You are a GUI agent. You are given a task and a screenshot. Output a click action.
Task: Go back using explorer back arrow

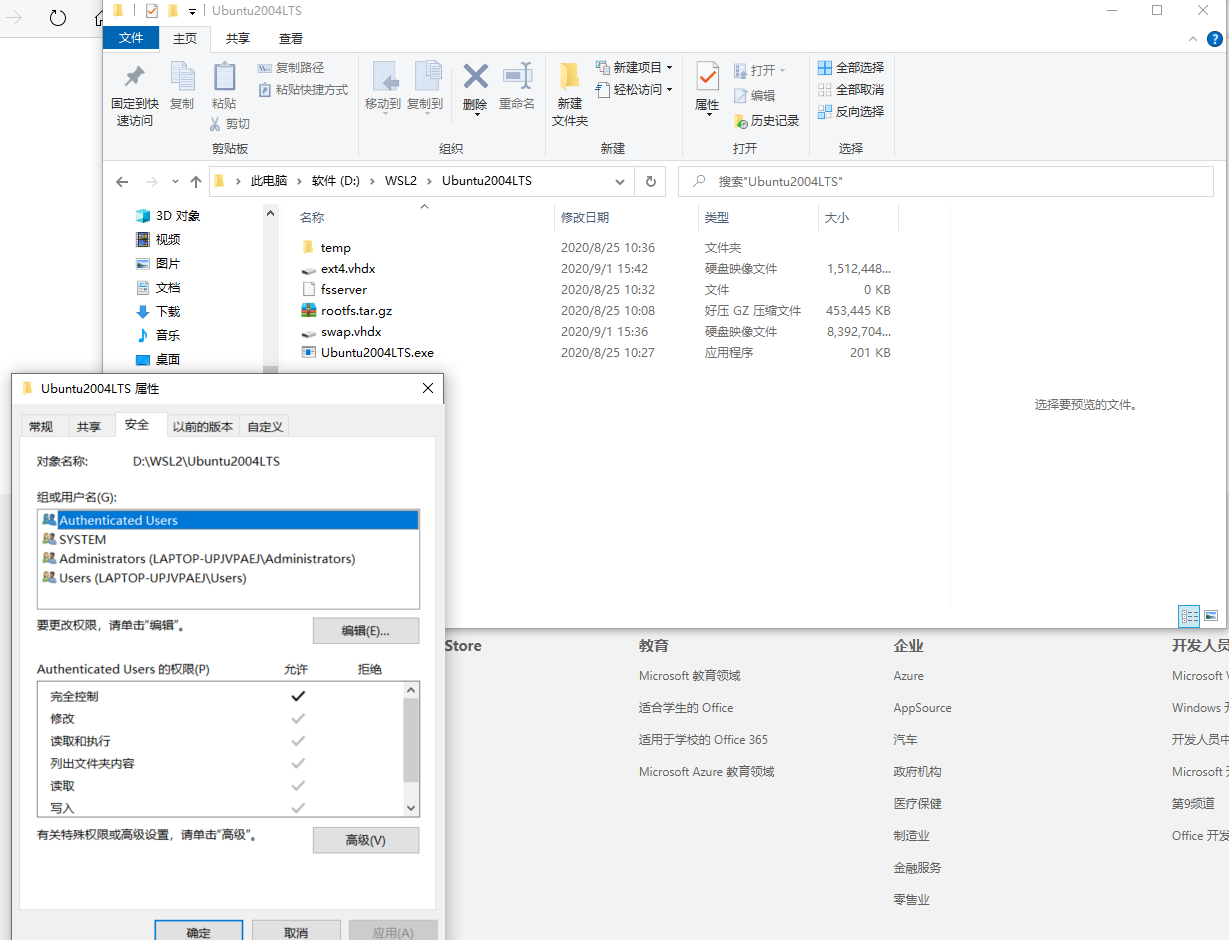122,182
